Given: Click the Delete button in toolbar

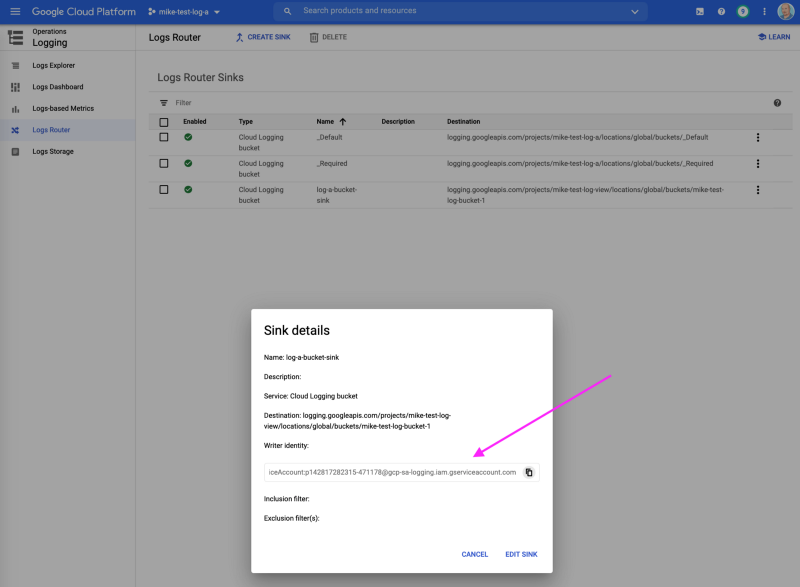Looking at the screenshot, I should tap(328, 37).
